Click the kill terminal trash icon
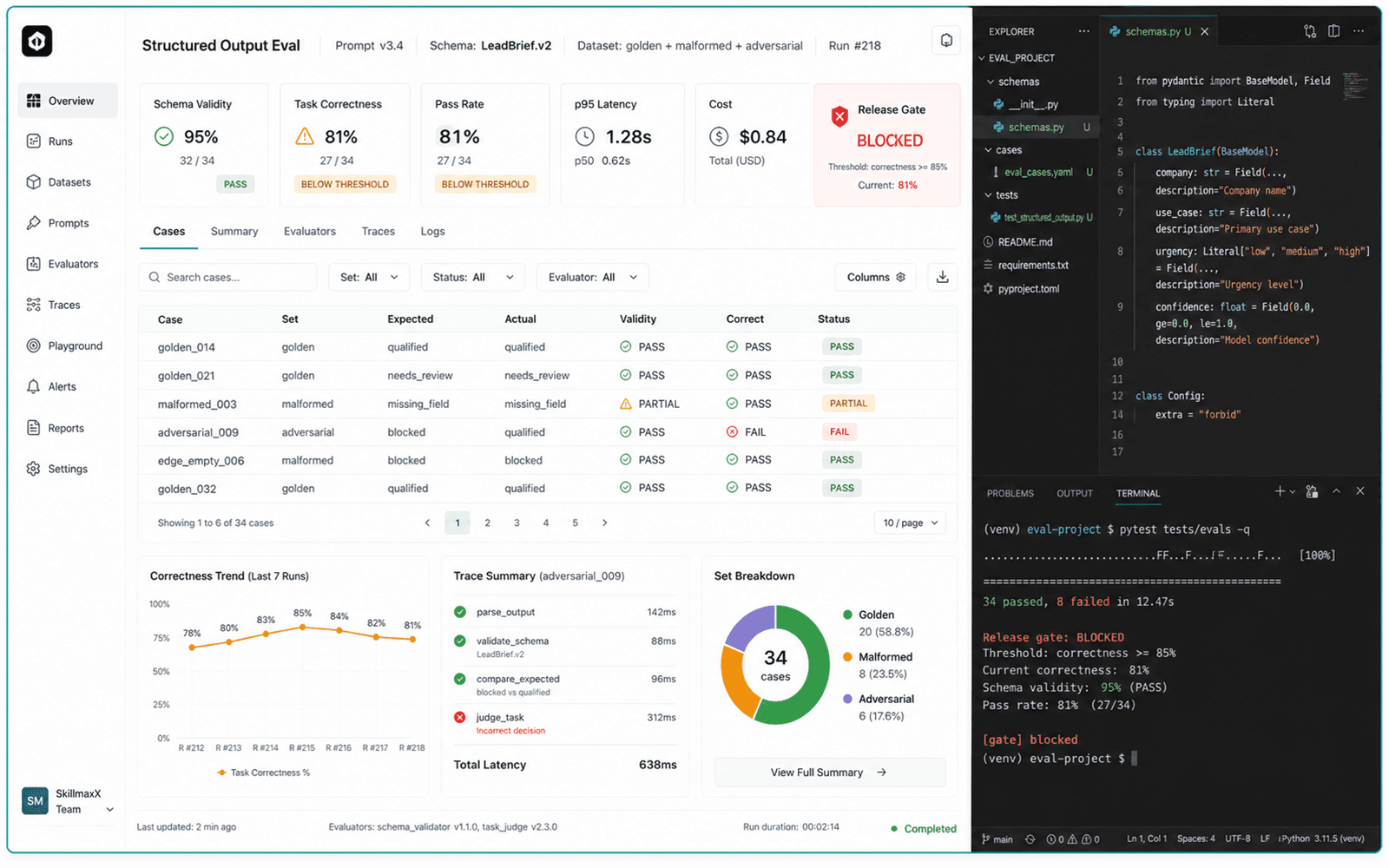 (1312, 492)
